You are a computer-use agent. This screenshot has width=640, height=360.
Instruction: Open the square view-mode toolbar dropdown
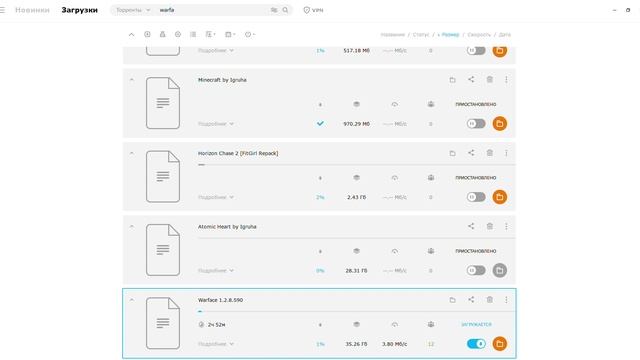[x=230, y=34]
